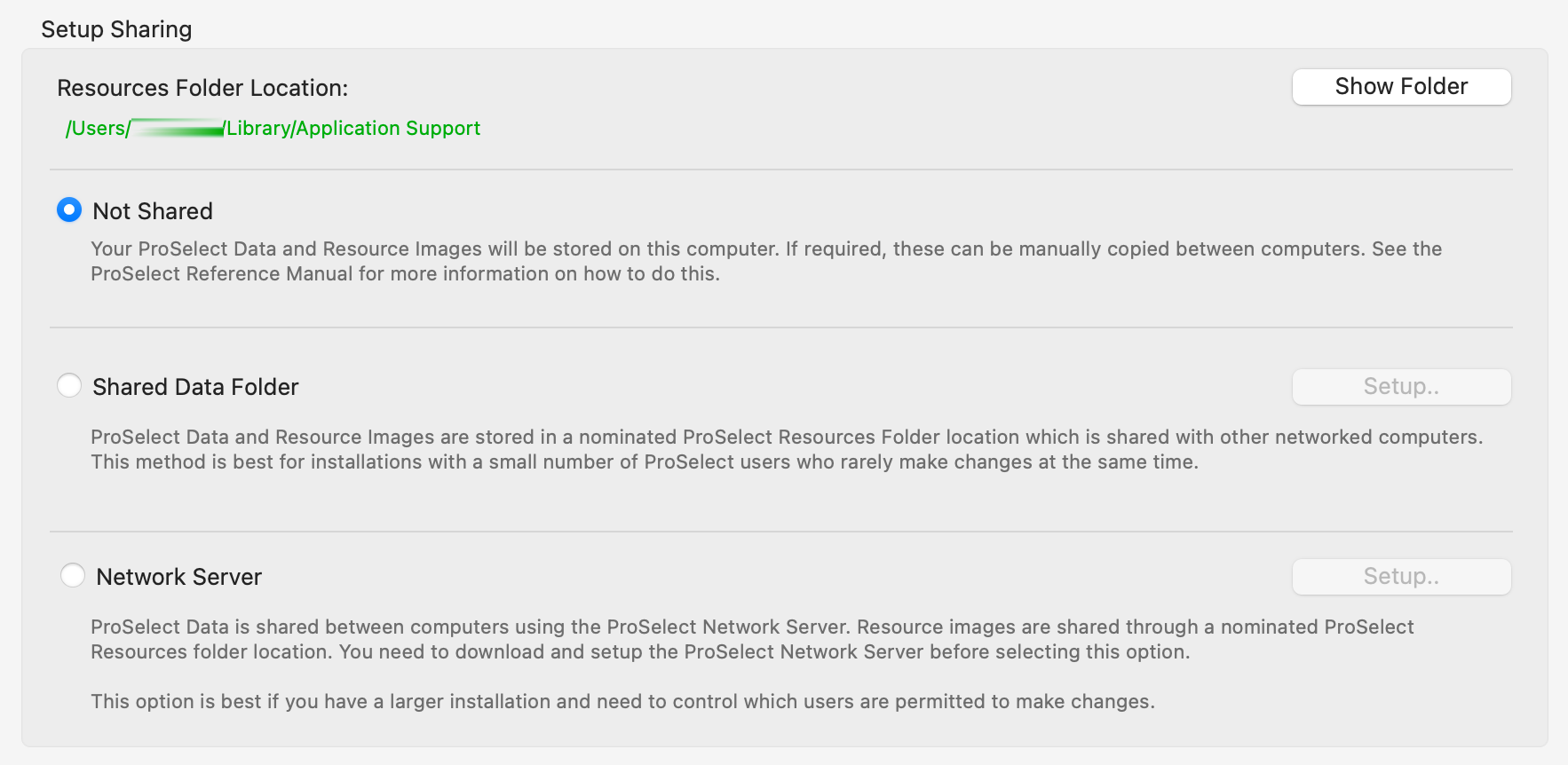The image size is (1568, 765).
Task: Choose the Network Server radio button
Action: pyautogui.click(x=73, y=576)
